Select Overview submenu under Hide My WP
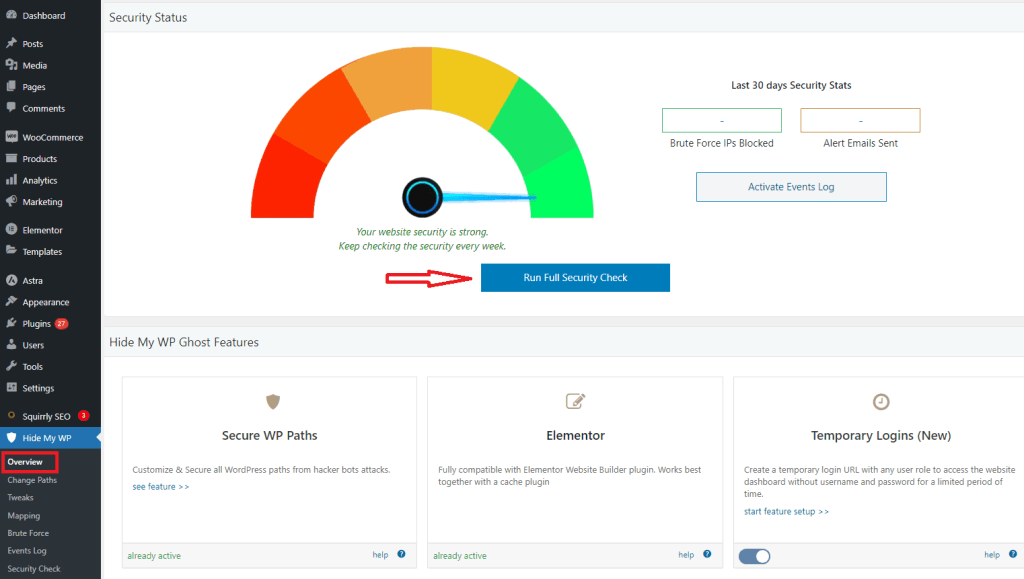 [25, 462]
